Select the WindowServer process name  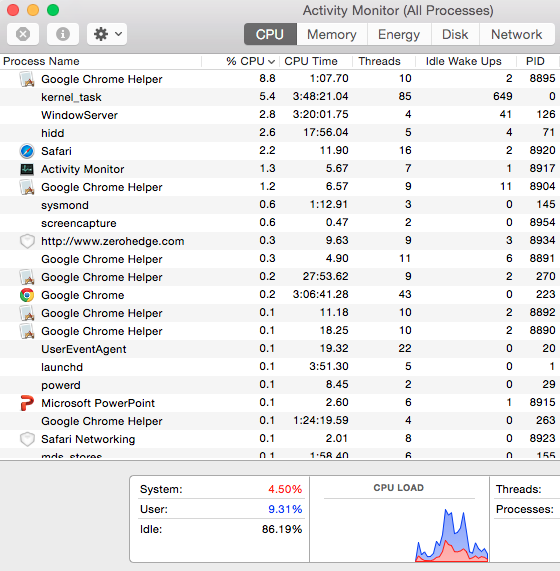pyautogui.click(x=79, y=115)
